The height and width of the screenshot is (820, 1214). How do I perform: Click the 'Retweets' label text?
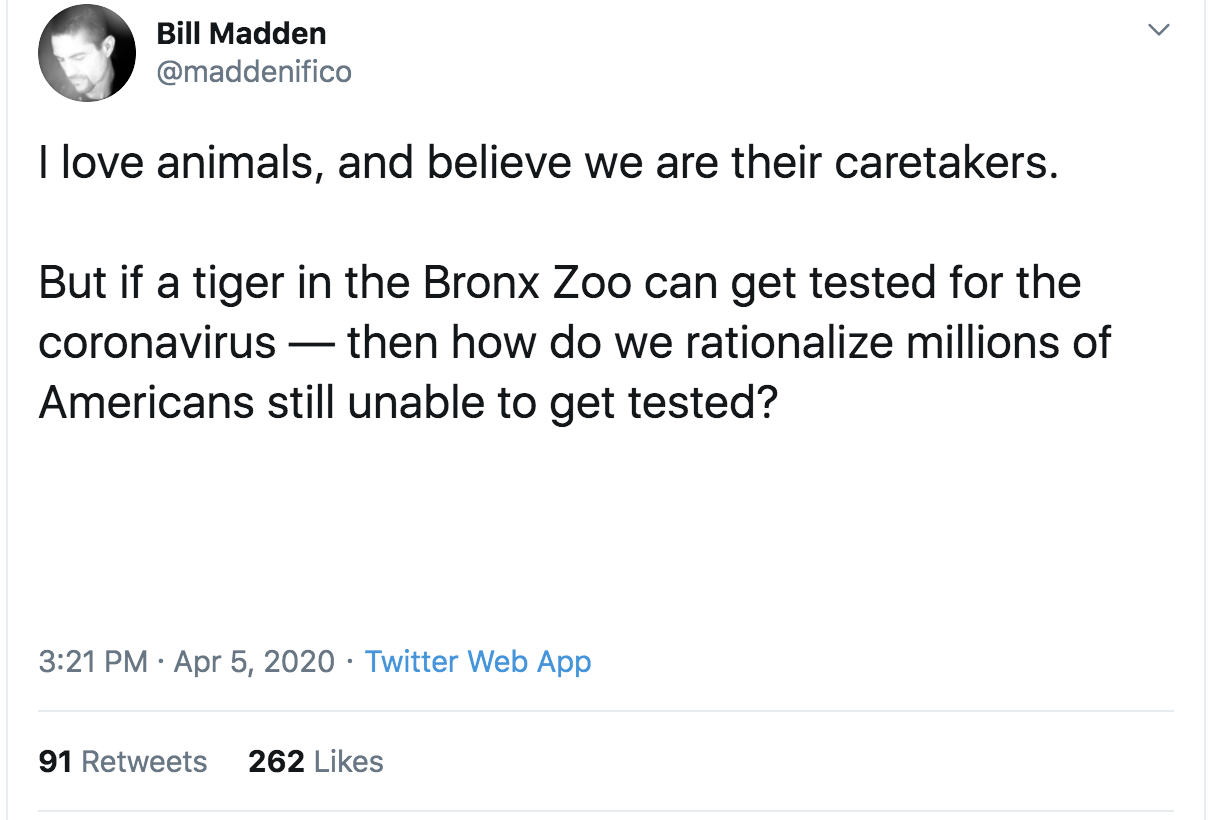(x=144, y=761)
